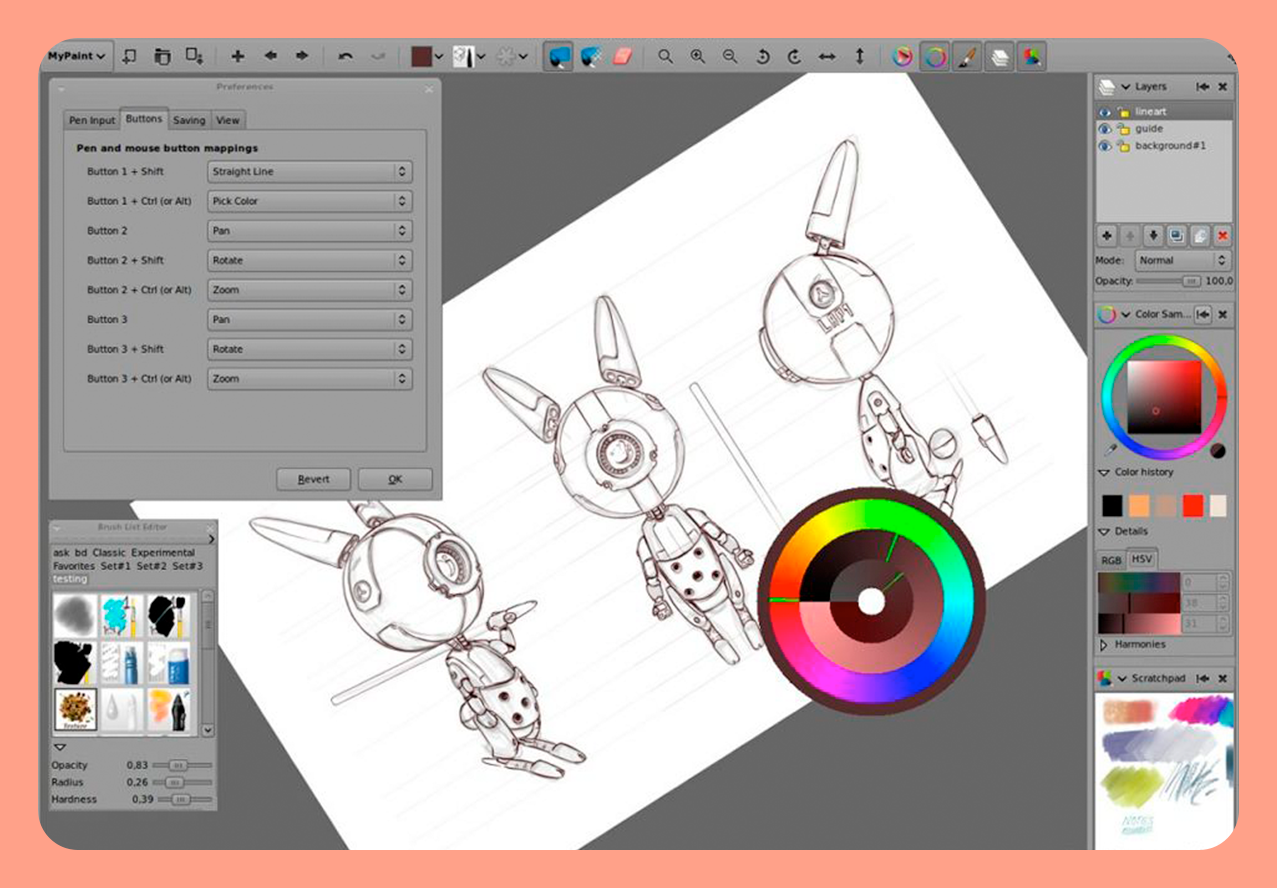Screen dimensions: 1277x888
Task: Click the scratchpad icon in toolbar
Action: [x=1031, y=57]
